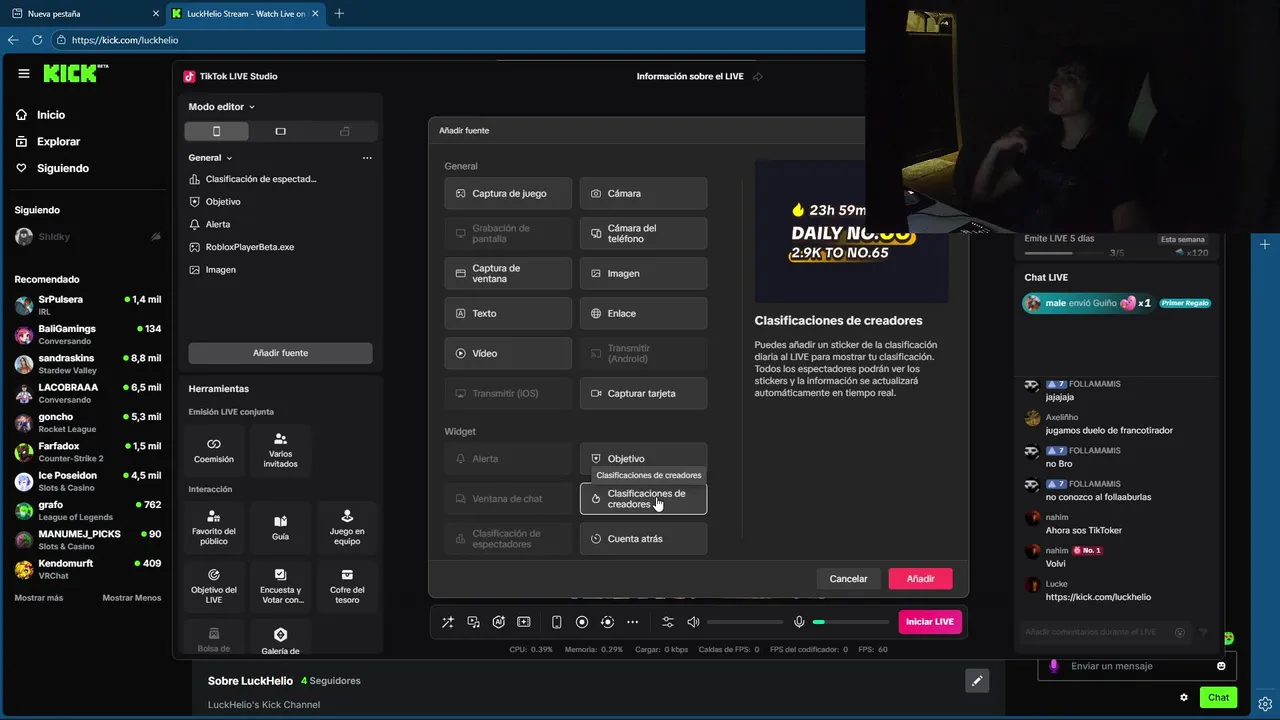Image resolution: width=1280 pixels, height=720 pixels.
Task: Open the Kick hamburger menu
Action: (24, 74)
